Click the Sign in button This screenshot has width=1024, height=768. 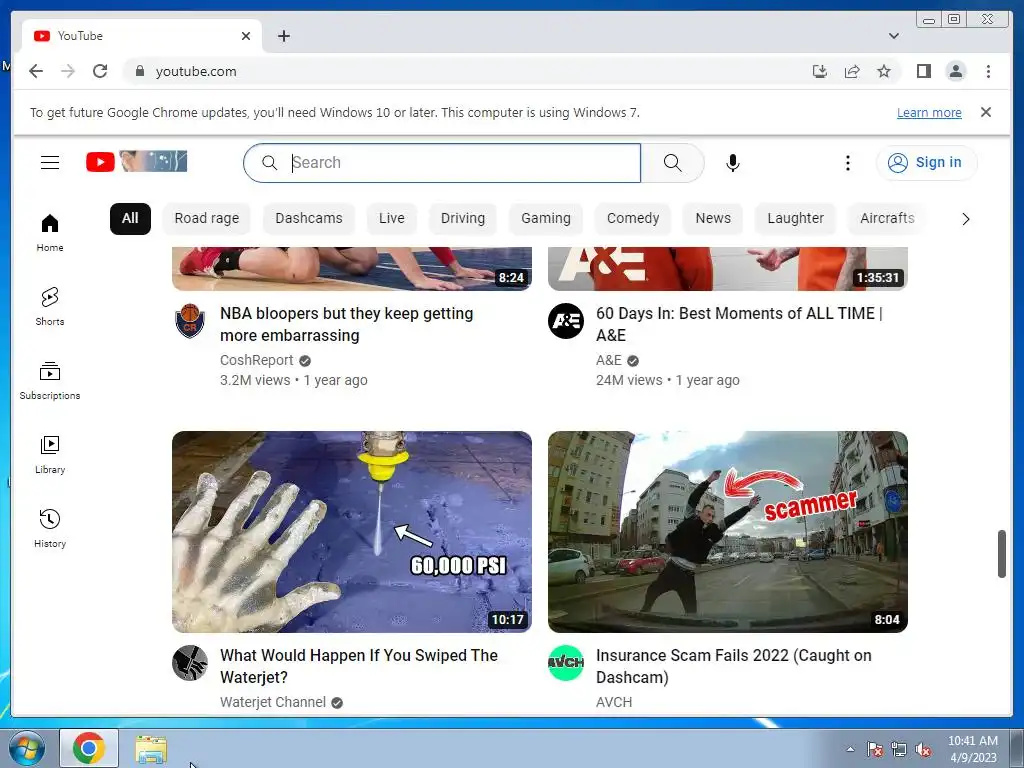click(926, 163)
